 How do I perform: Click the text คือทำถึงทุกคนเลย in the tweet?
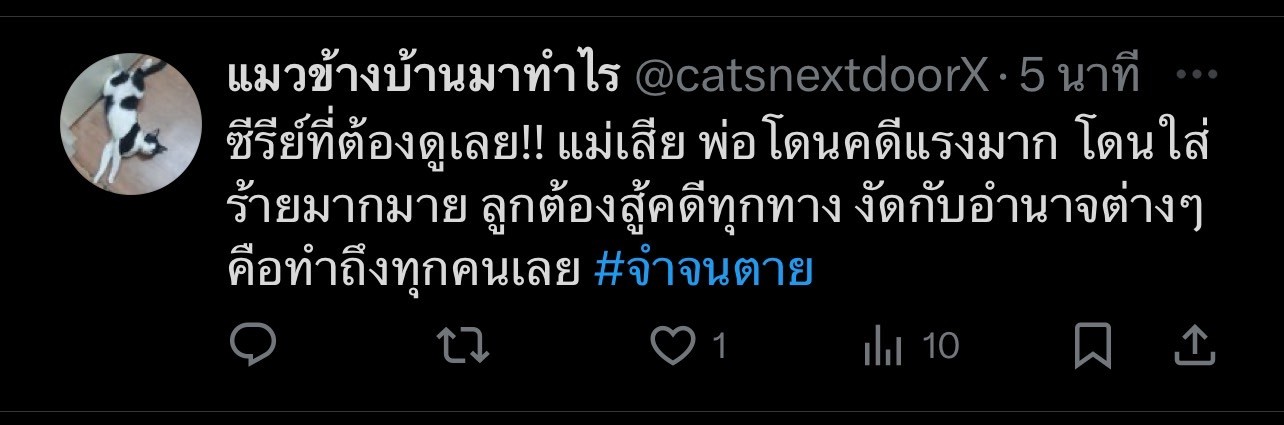pos(405,268)
